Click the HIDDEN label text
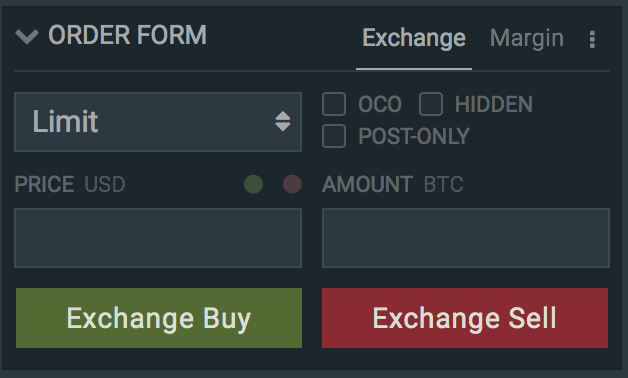Screen dimensions: 628x378 494,105
